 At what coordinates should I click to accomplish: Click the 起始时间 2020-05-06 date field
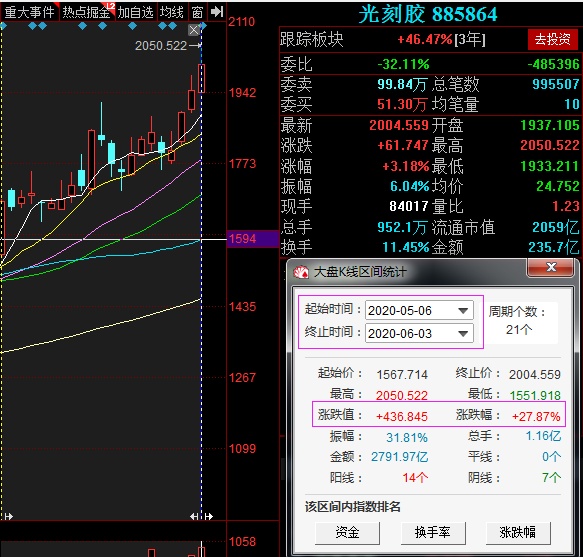[x=419, y=310]
